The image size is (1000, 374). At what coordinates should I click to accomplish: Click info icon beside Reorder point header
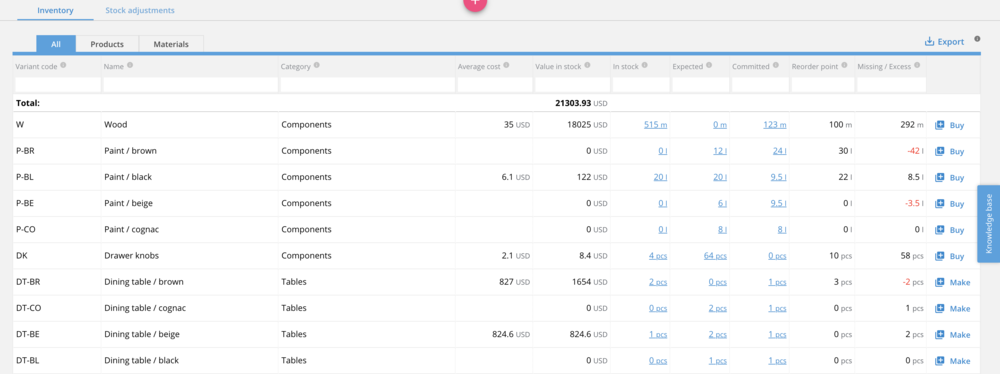pos(844,65)
